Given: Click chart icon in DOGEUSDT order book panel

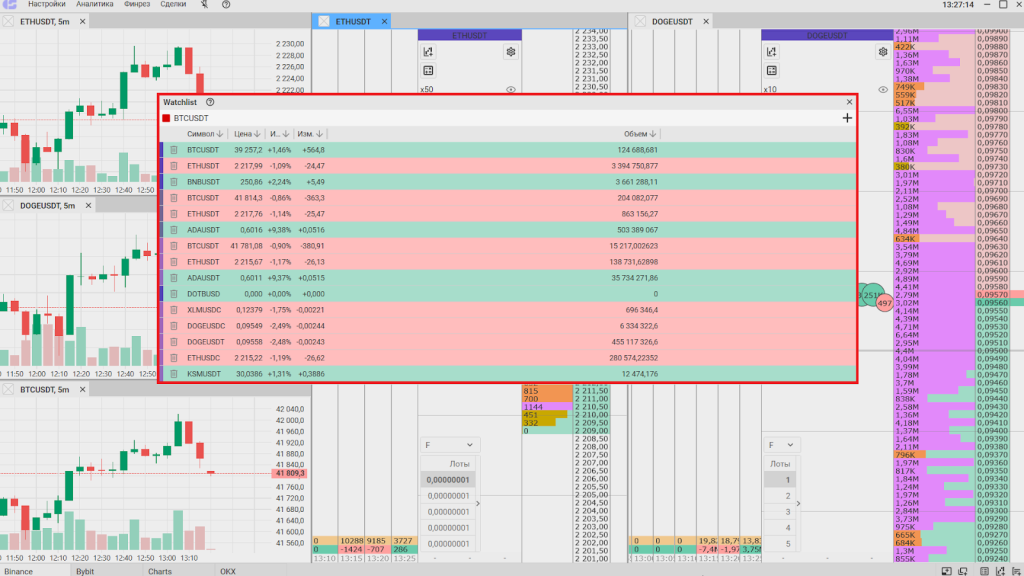Looking at the screenshot, I should [771, 52].
